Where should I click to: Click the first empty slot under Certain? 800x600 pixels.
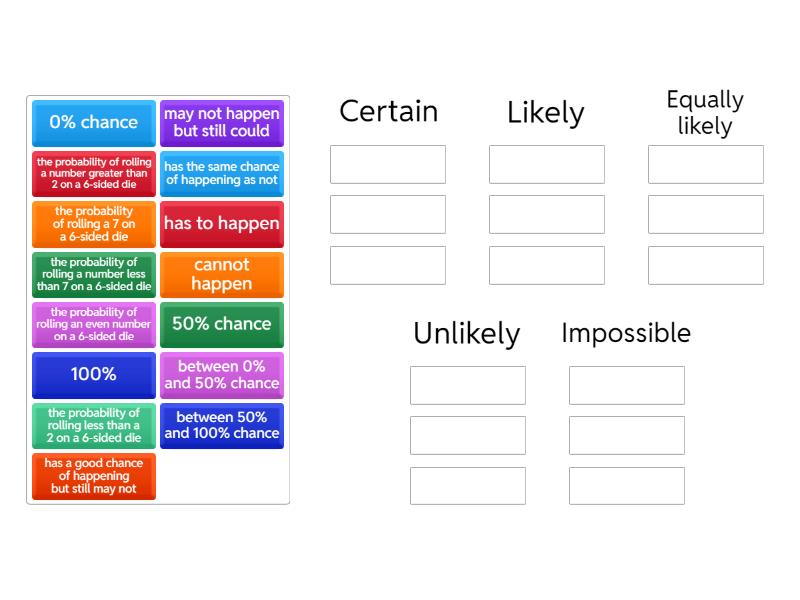pos(388,164)
